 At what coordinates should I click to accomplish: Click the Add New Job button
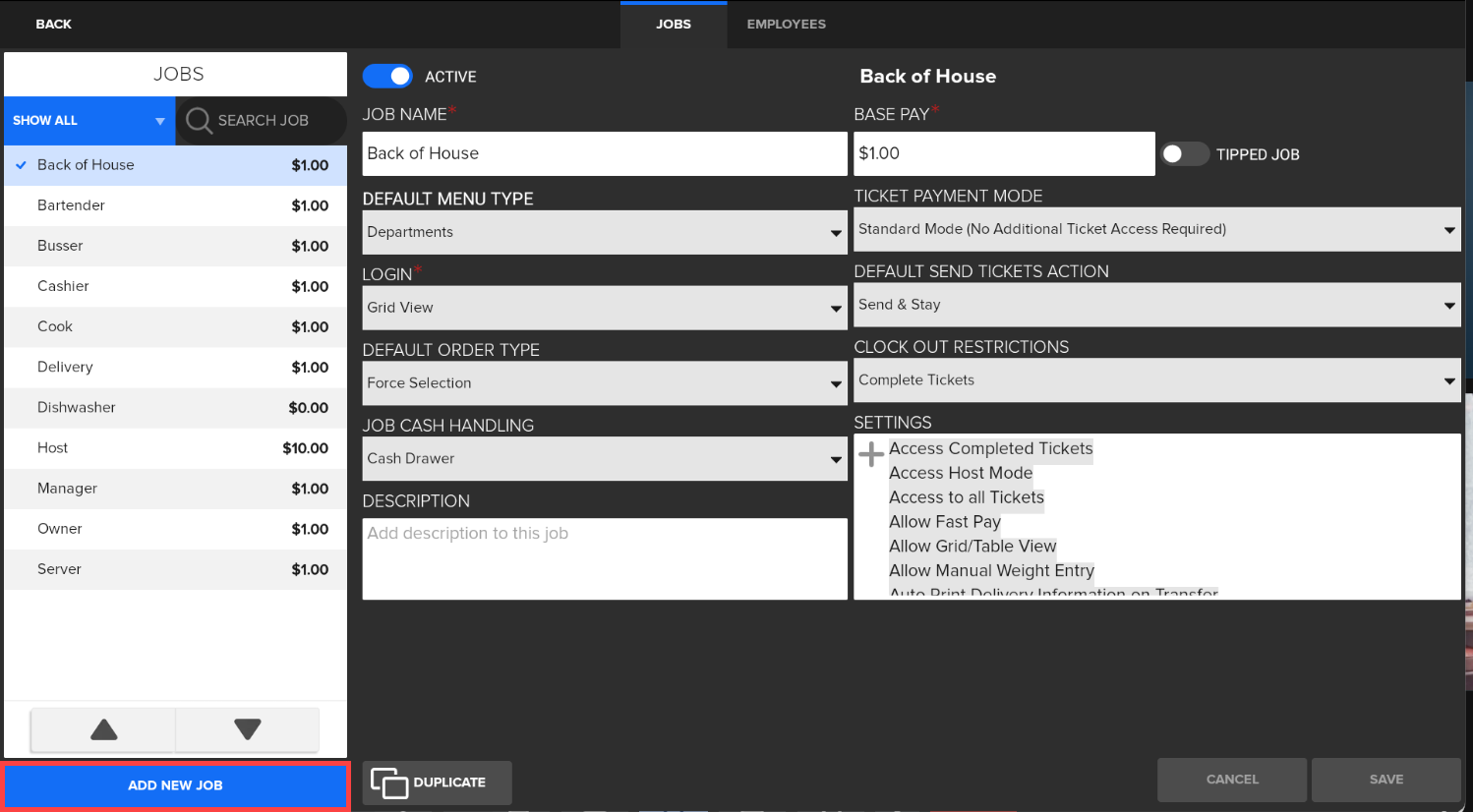[x=176, y=785]
